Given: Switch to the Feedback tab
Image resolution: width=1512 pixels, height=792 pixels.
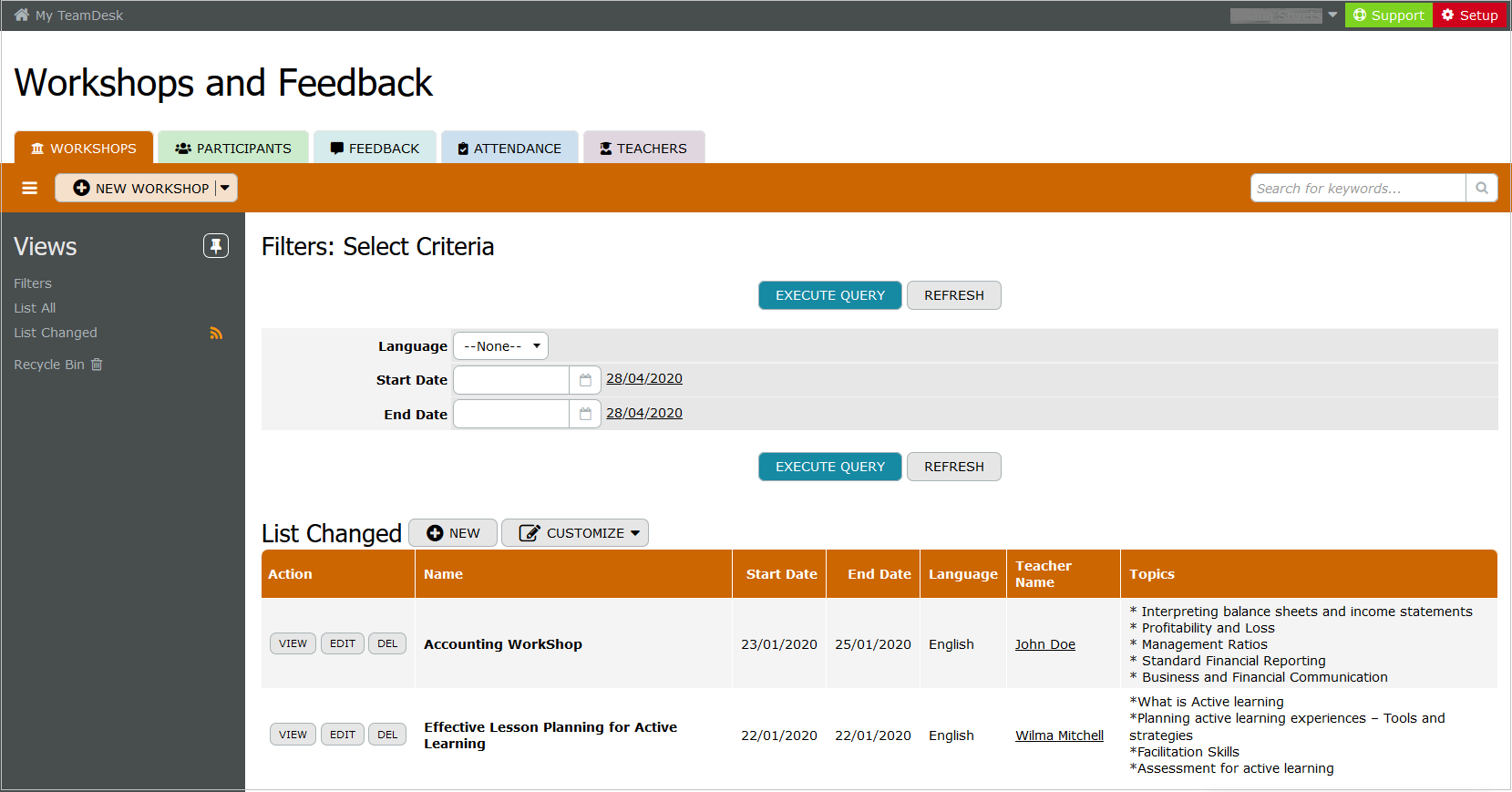Looking at the screenshot, I should [x=375, y=149].
